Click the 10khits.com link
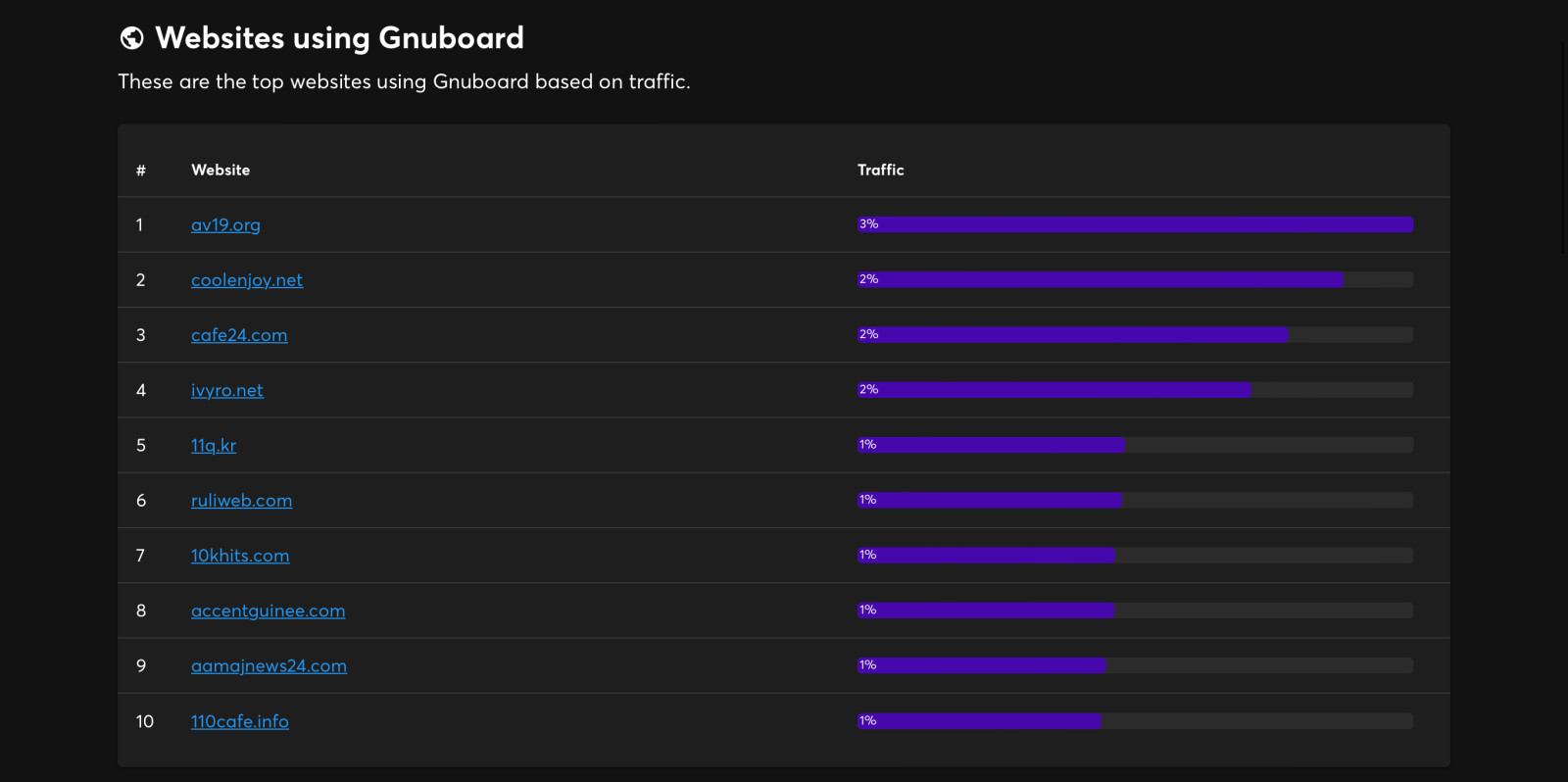1568x782 pixels. click(x=240, y=556)
